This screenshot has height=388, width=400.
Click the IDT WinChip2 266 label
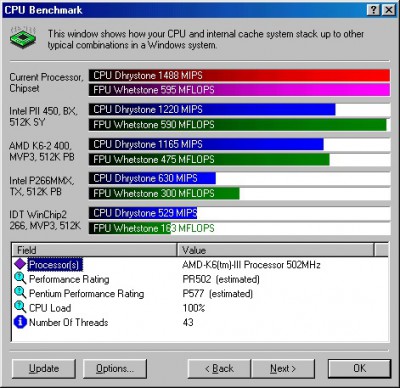click(x=45, y=220)
